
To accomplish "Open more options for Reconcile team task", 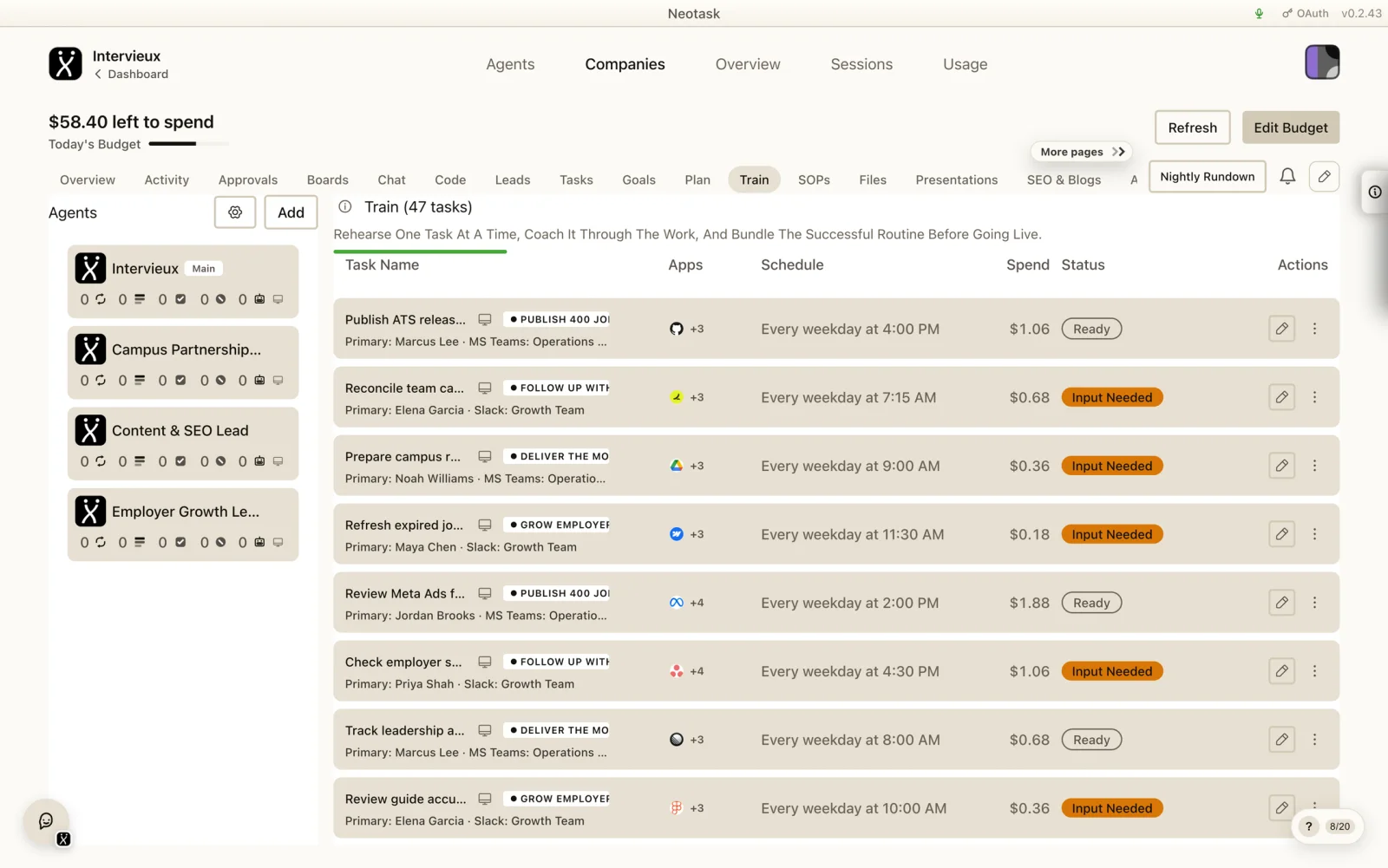I will click(1314, 397).
